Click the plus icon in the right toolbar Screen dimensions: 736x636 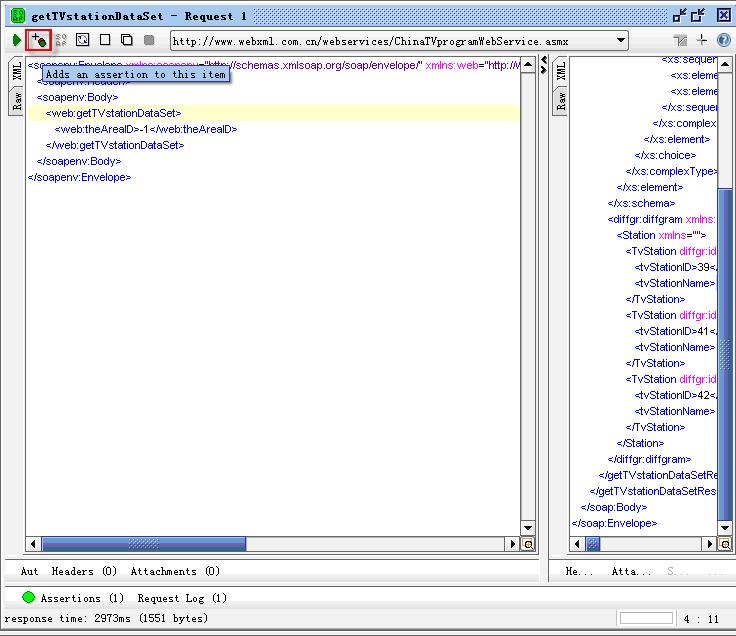[x=702, y=40]
